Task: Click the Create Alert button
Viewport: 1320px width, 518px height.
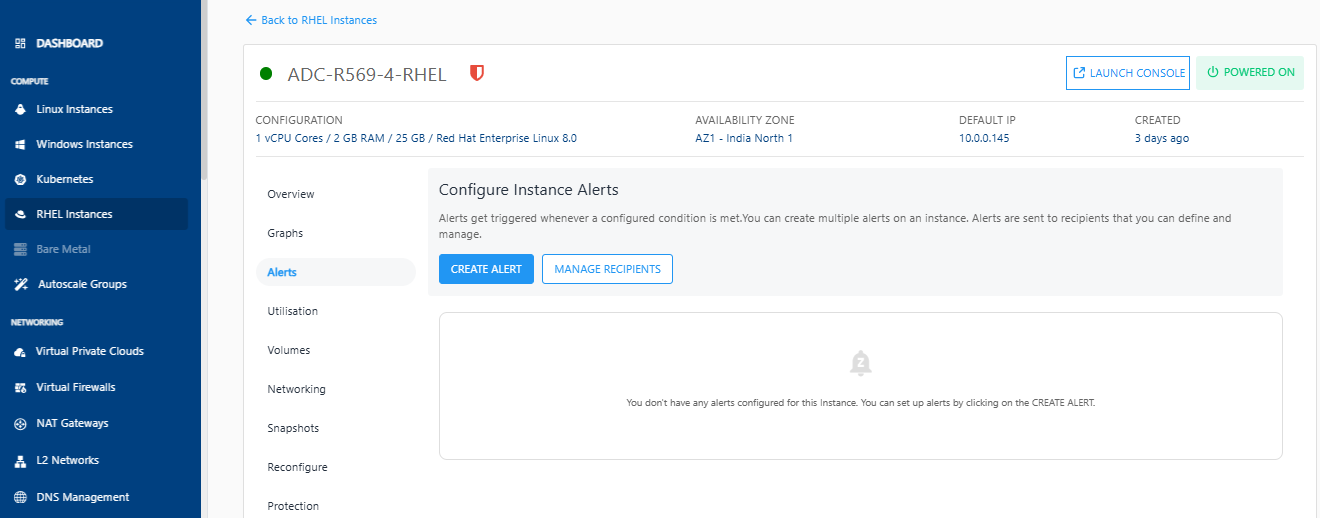Action: click(x=486, y=269)
